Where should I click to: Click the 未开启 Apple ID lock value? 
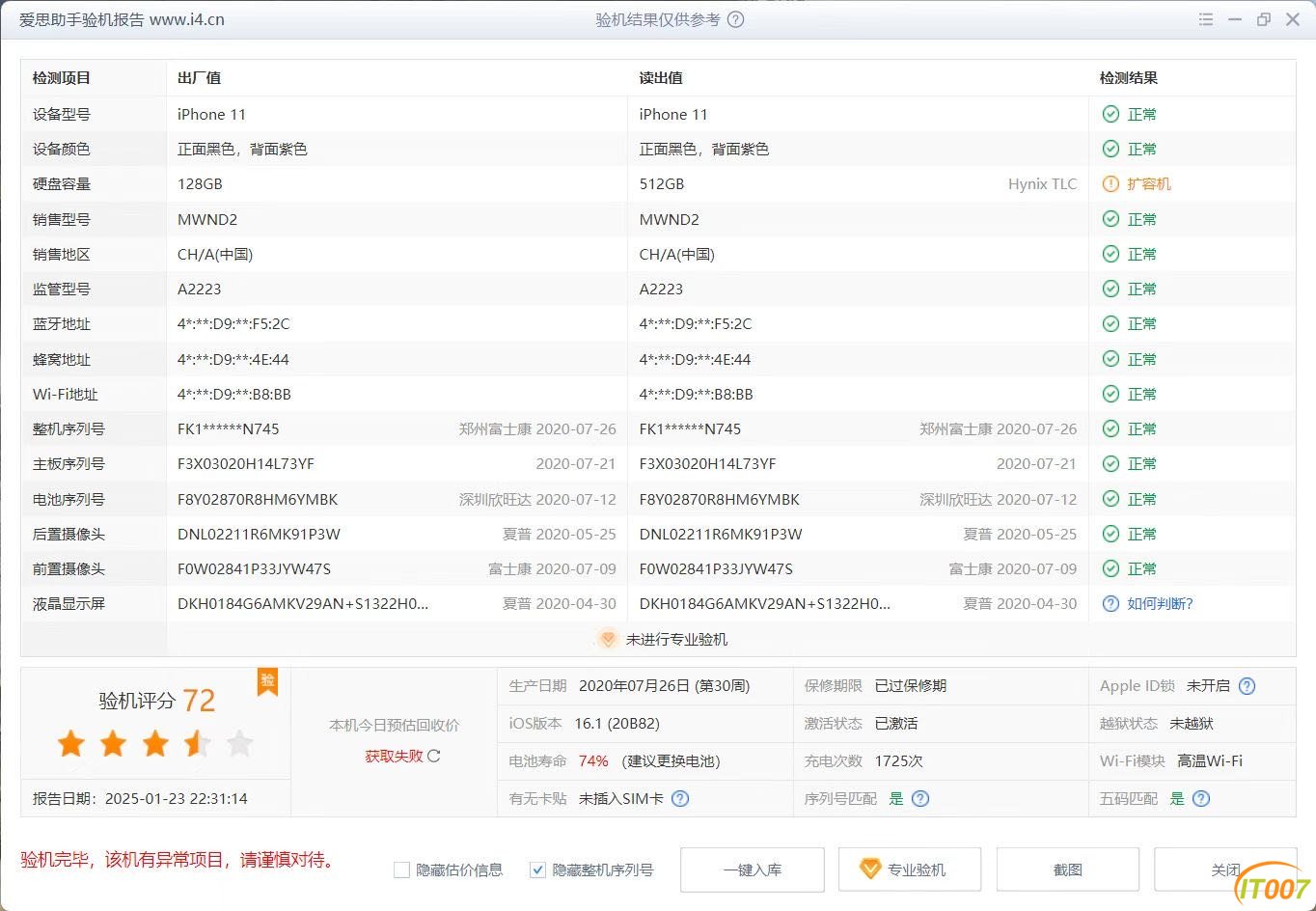pyautogui.click(x=1208, y=686)
